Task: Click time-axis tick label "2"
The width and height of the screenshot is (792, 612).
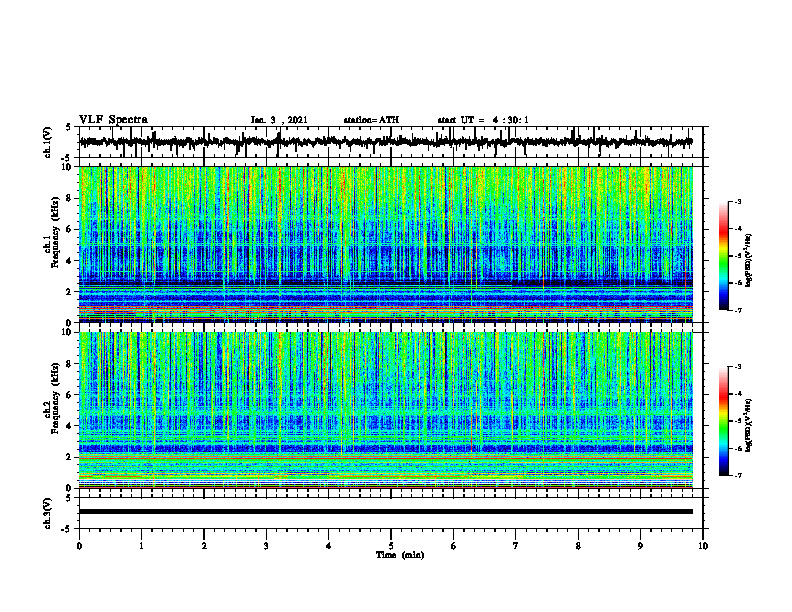Action: (x=204, y=546)
